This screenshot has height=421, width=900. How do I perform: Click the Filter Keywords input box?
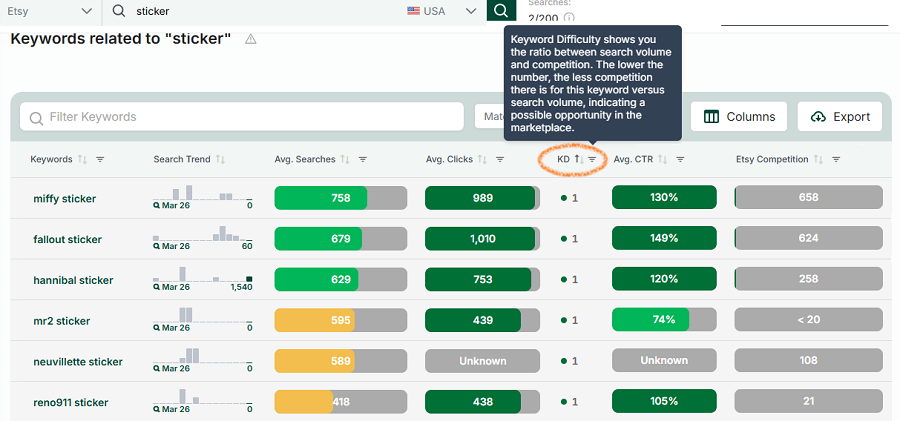click(242, 117)
